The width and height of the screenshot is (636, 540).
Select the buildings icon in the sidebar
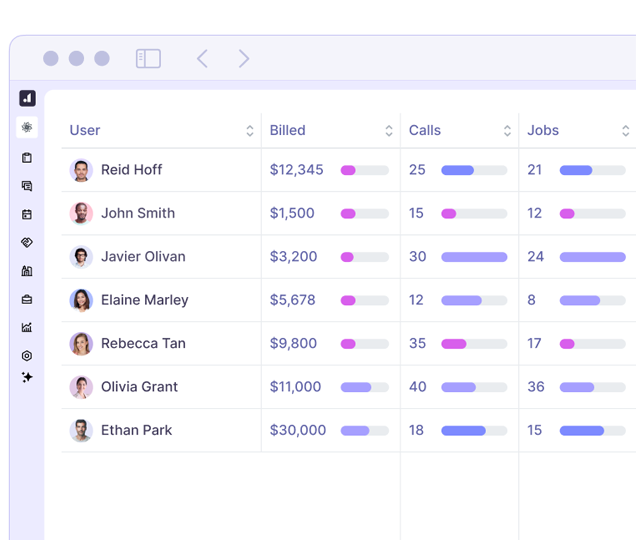pyautogui.click(x=27, y=270)
